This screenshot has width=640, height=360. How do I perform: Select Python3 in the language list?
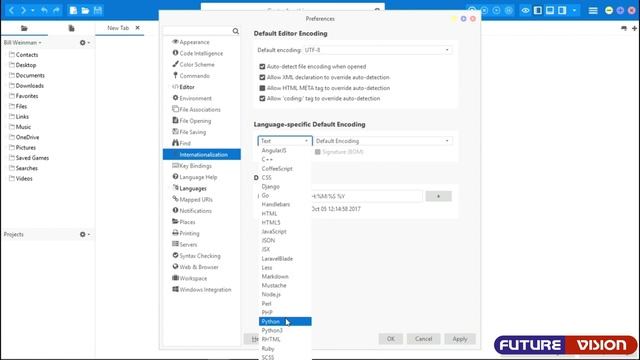point(285,331)
